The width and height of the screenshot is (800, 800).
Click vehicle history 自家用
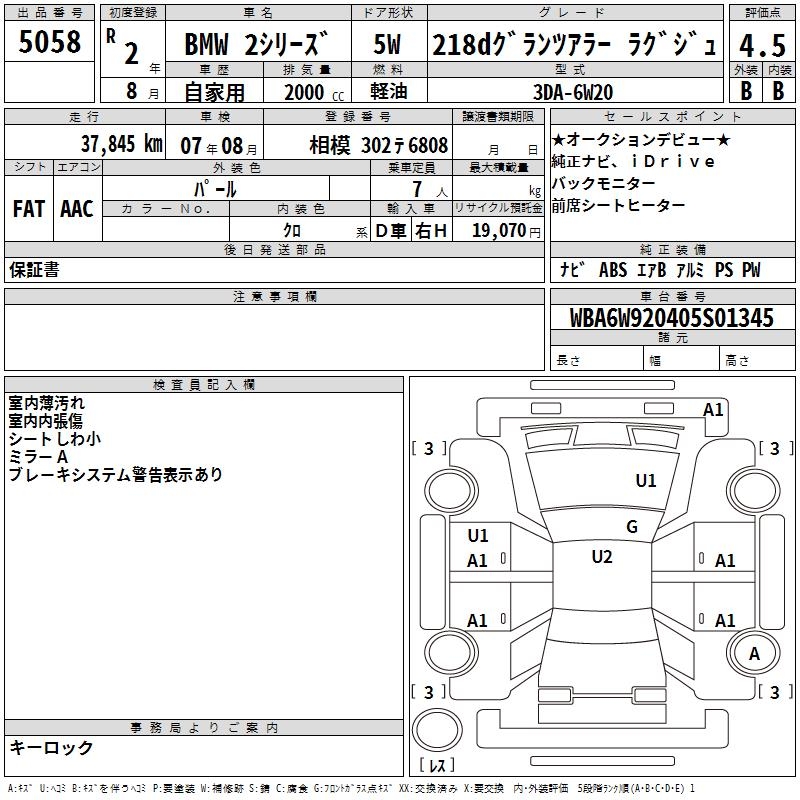(214, 92)
